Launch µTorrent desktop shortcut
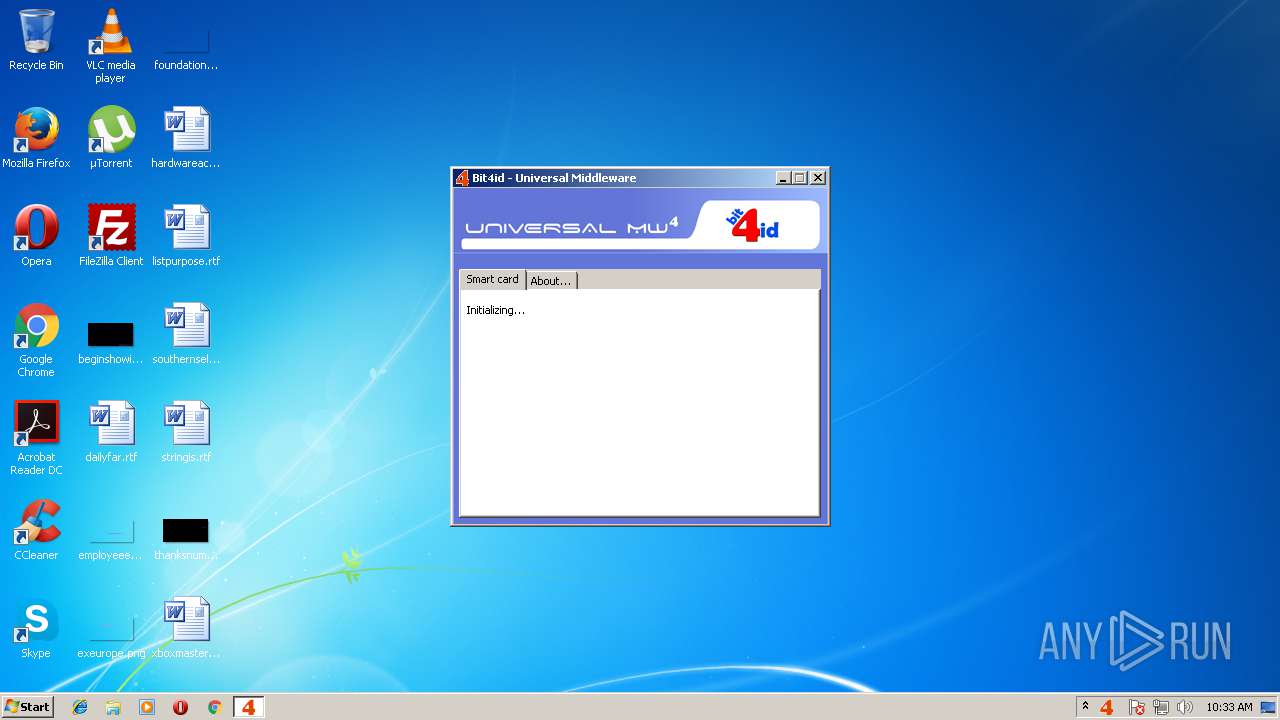Image resolution: width=1280 pixels, height=720 pixels. pyautogui.click(x=111, y=138)
